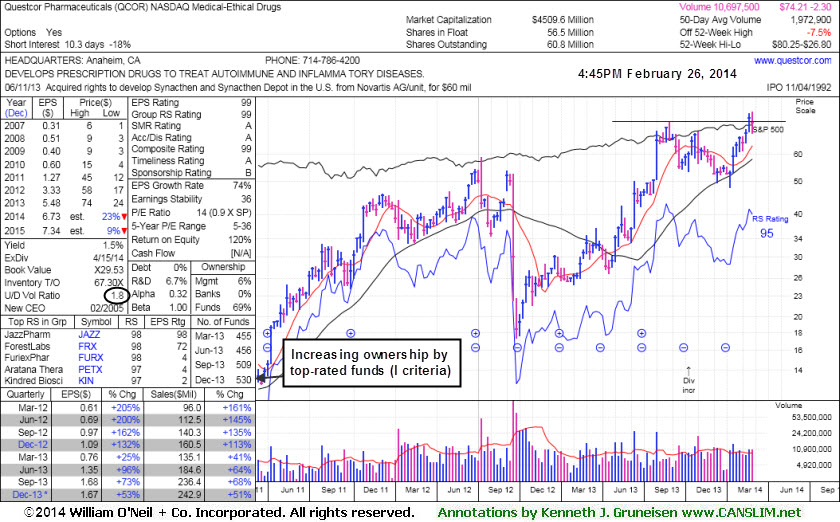
Task: Click the 'New CEO' row label
Action: click(25, 308)
